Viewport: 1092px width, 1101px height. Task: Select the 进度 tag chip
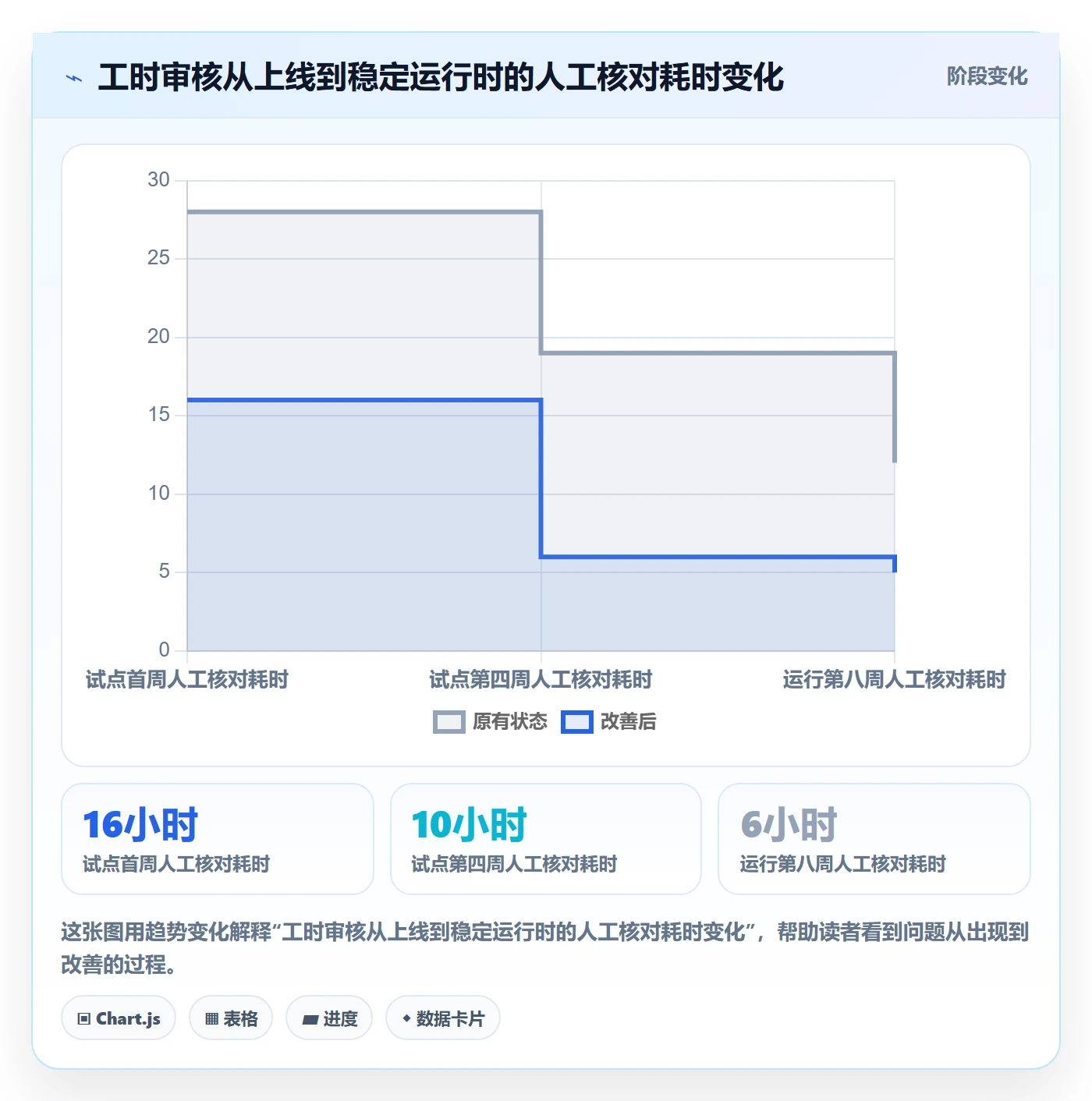(329, 1018)
